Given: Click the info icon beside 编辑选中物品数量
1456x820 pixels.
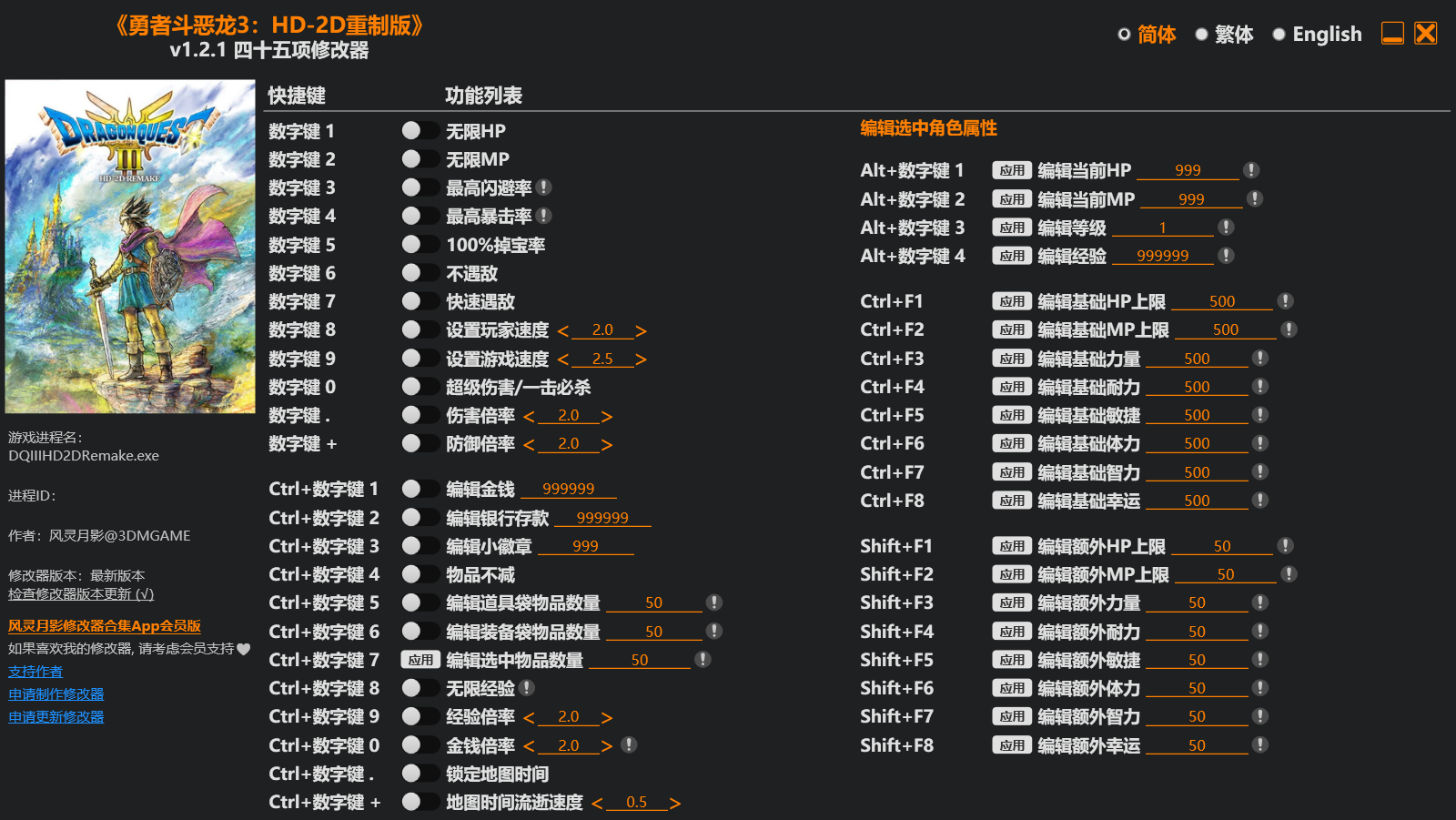Looking at the screenshot, I should (703, 659).
